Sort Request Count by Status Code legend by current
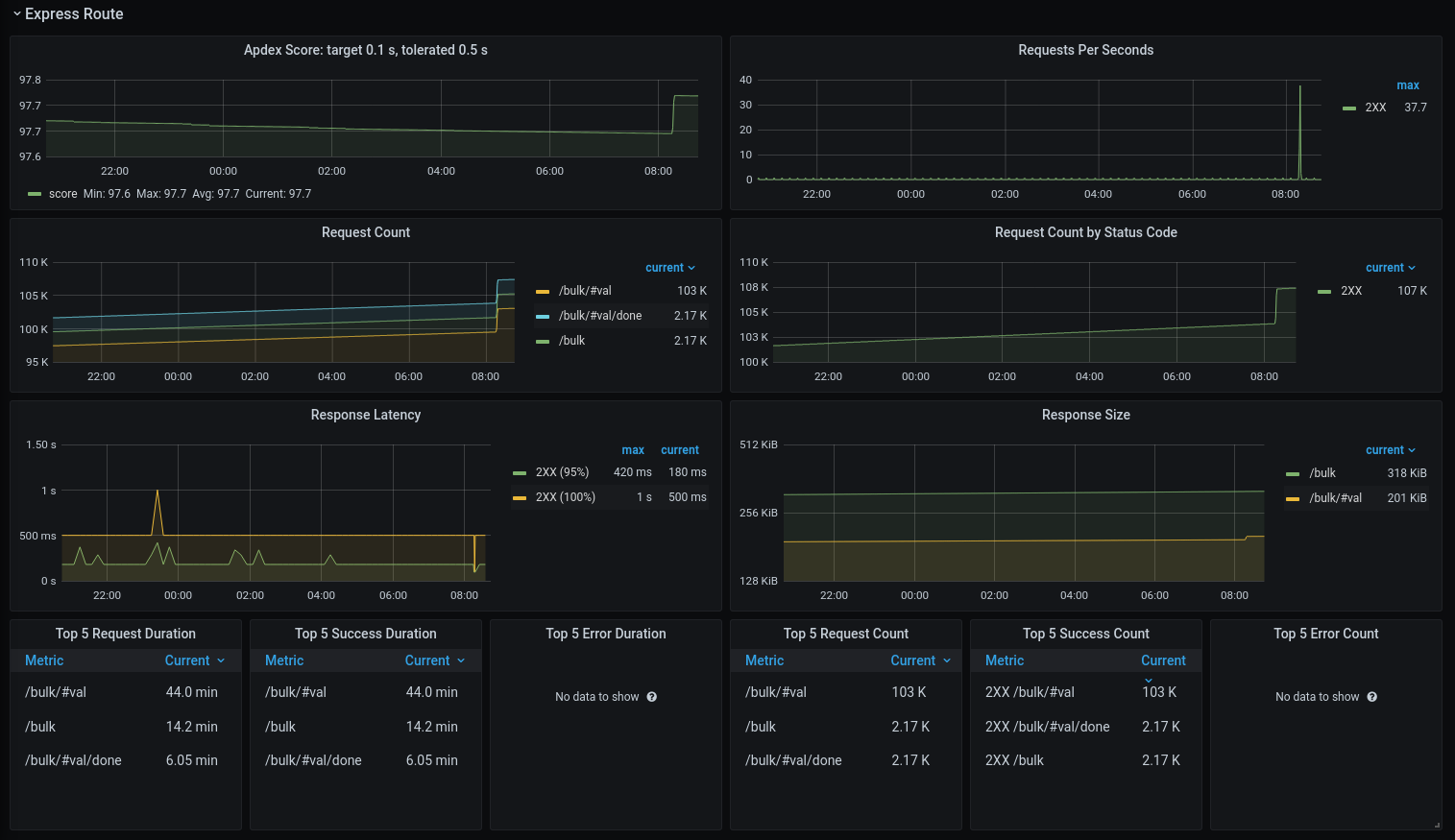Viewport: 1455px width, 840px height. [1390, 268]
